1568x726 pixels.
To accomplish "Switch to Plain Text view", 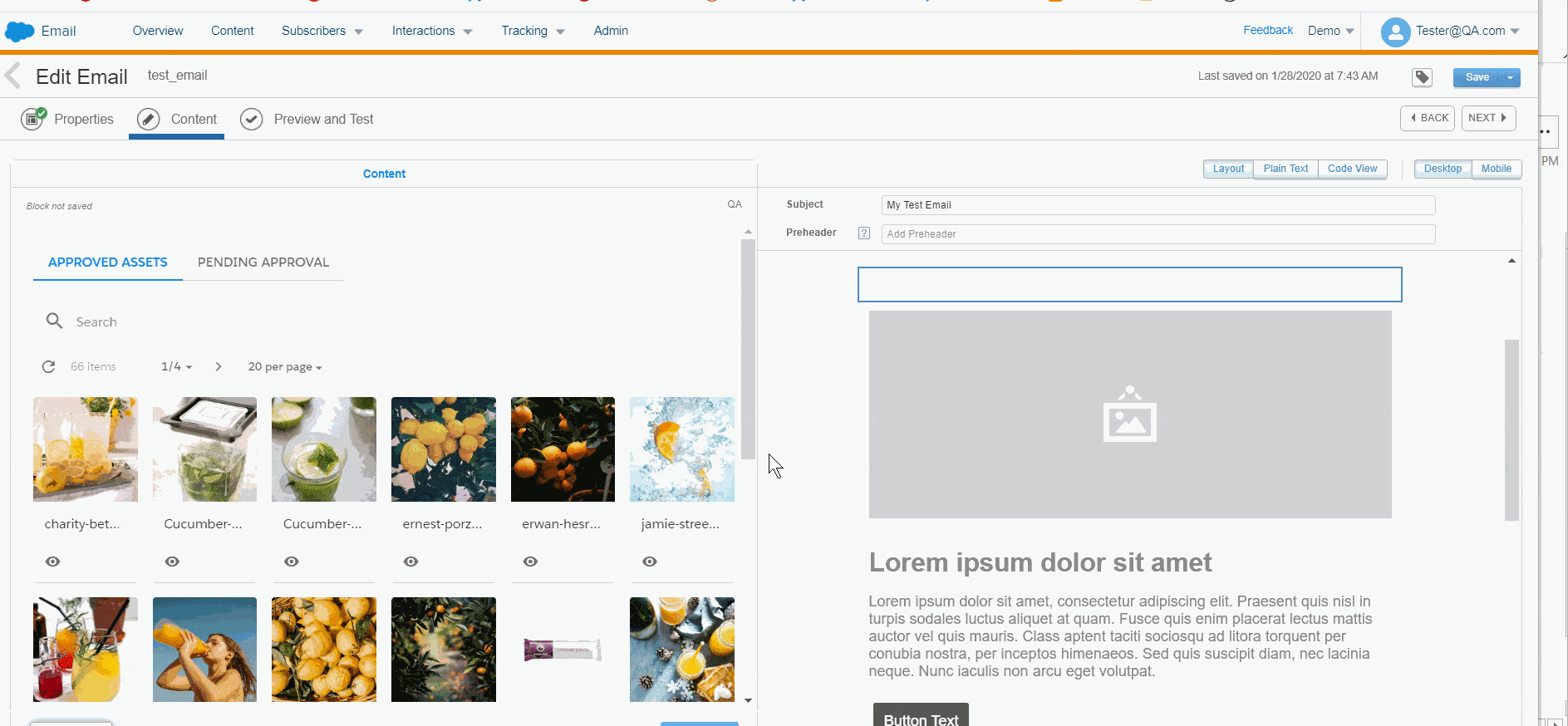I will pyautogui.click(x=1285, y=169).
